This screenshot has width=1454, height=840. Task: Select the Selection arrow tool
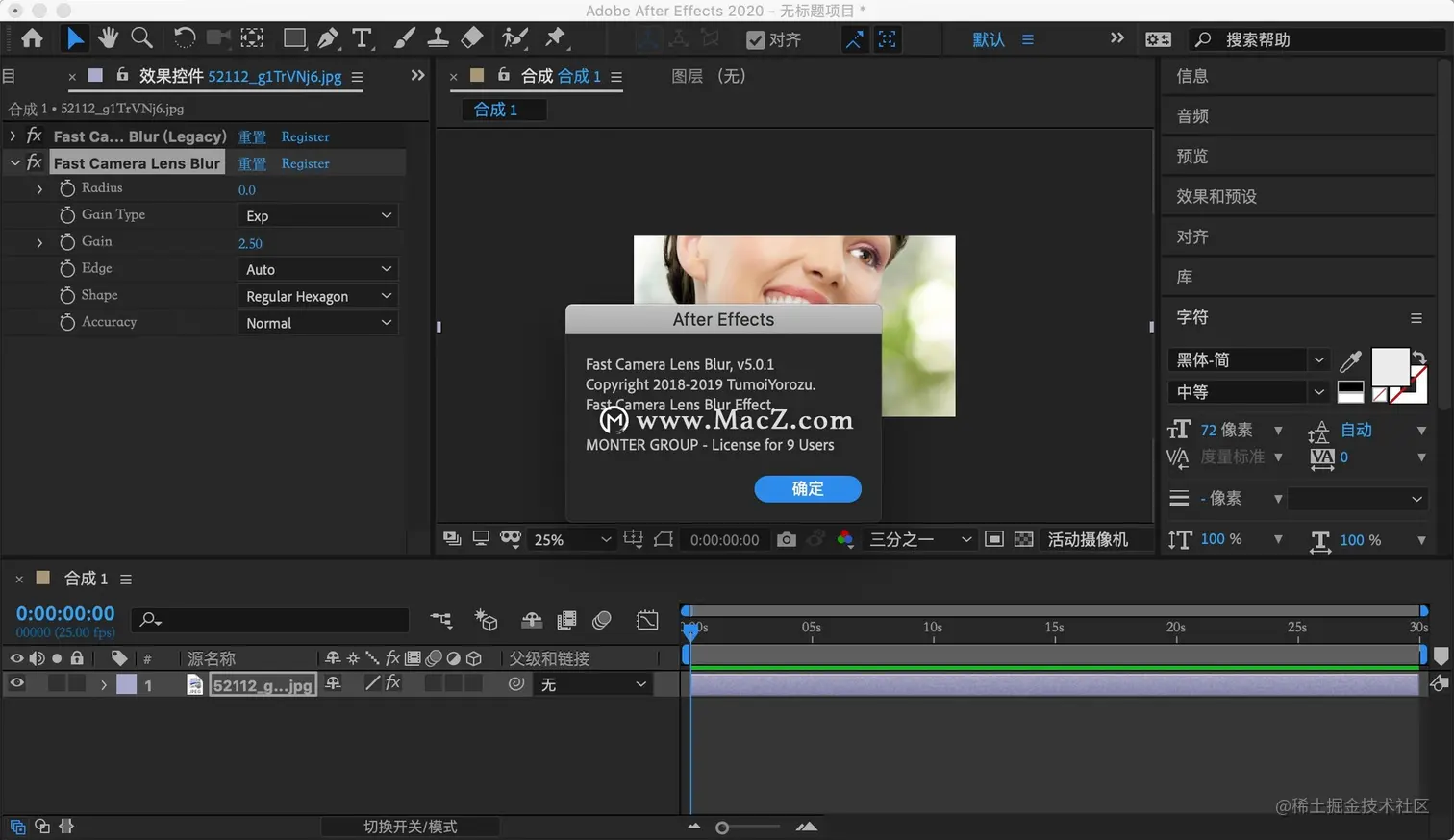tap(74, 38)
